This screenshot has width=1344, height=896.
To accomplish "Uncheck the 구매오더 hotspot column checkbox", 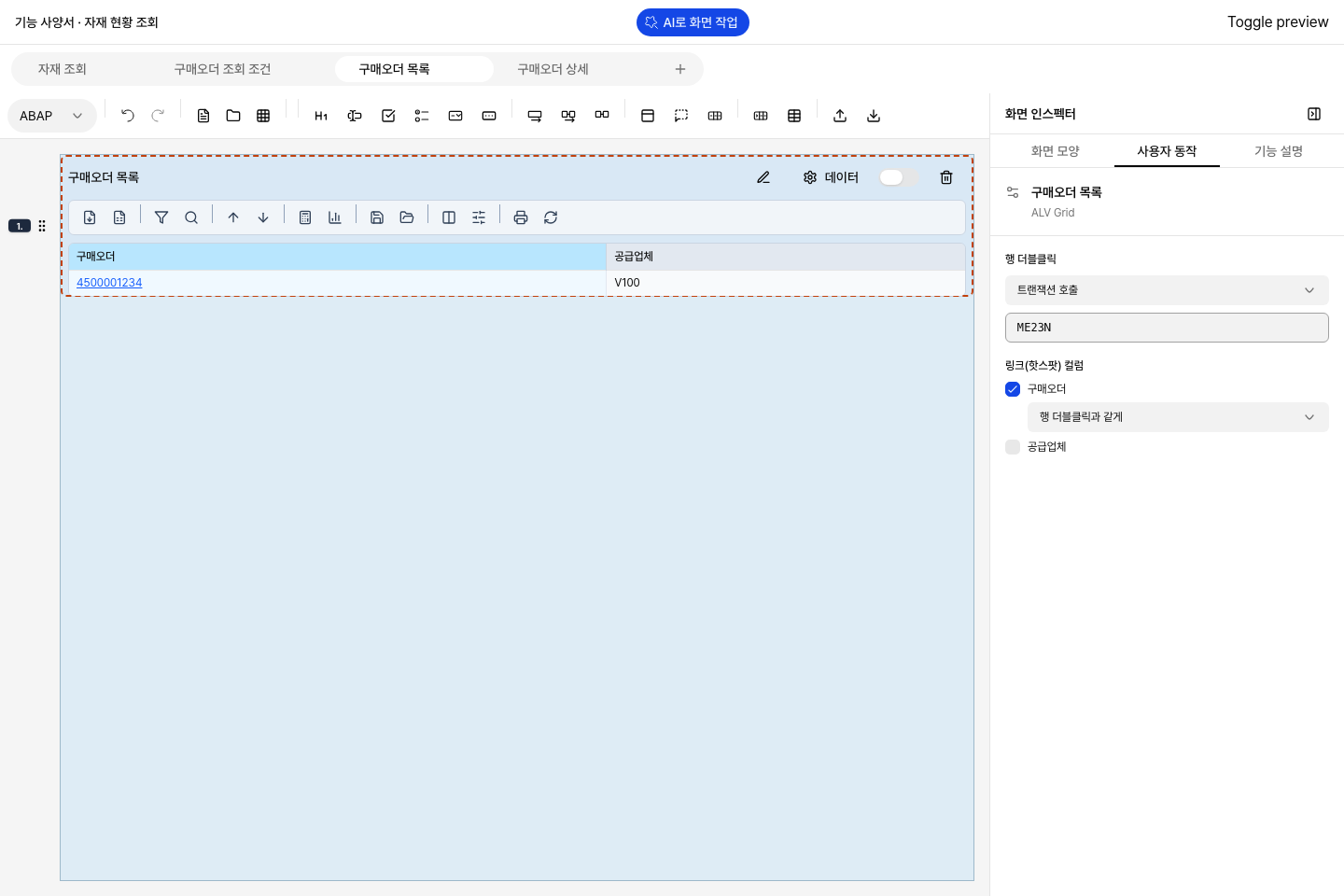I will pyautogui.click(x=1013, y=389).
